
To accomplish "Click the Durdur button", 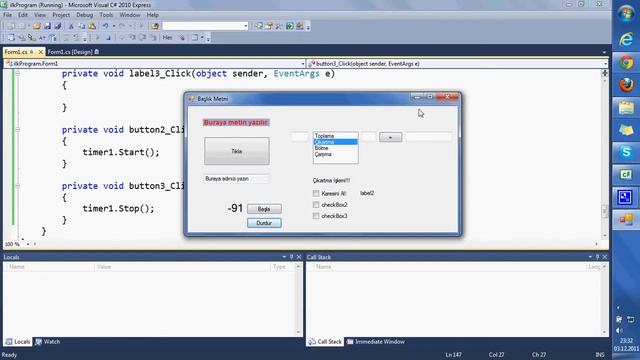I will (x=264, y=223).
